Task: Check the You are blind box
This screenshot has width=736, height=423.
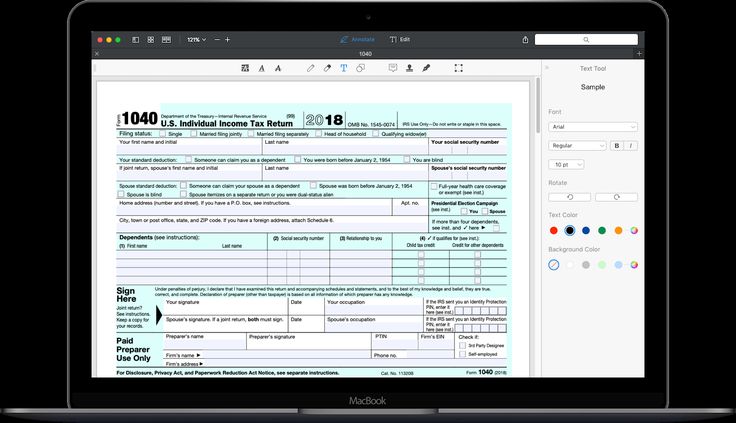Action: 407,160
